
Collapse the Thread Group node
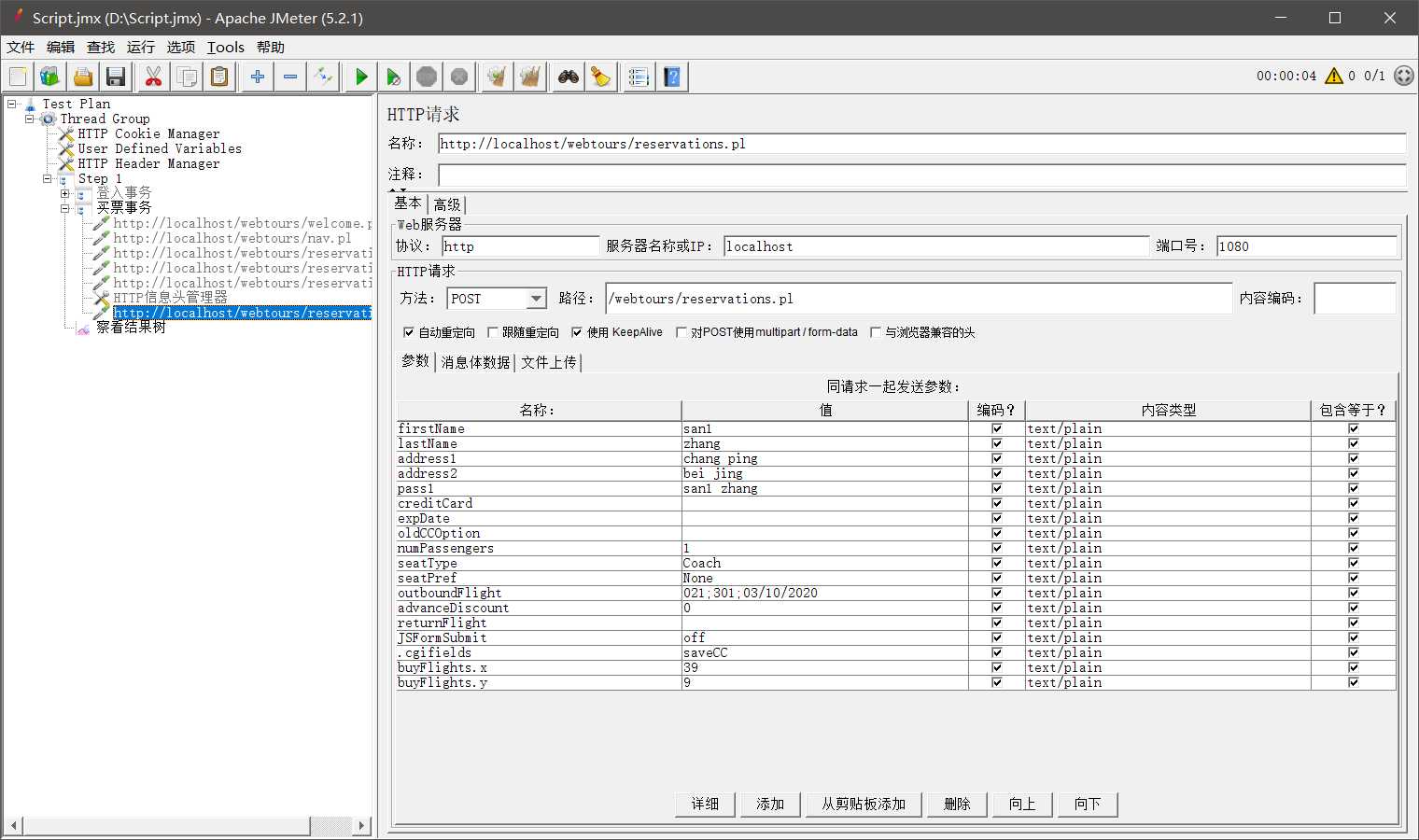tap(29, 119)
